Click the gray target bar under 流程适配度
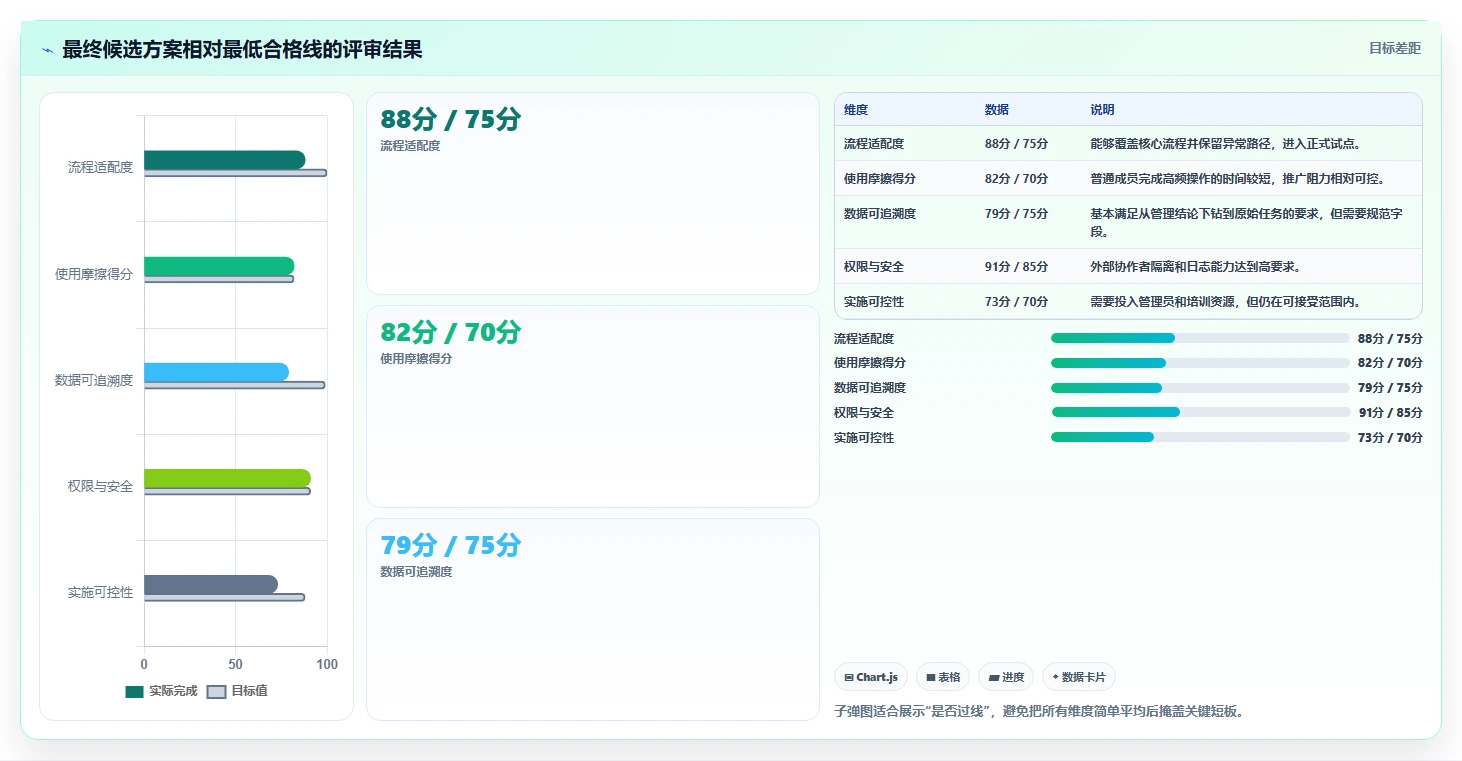 [x=235, y=173]
